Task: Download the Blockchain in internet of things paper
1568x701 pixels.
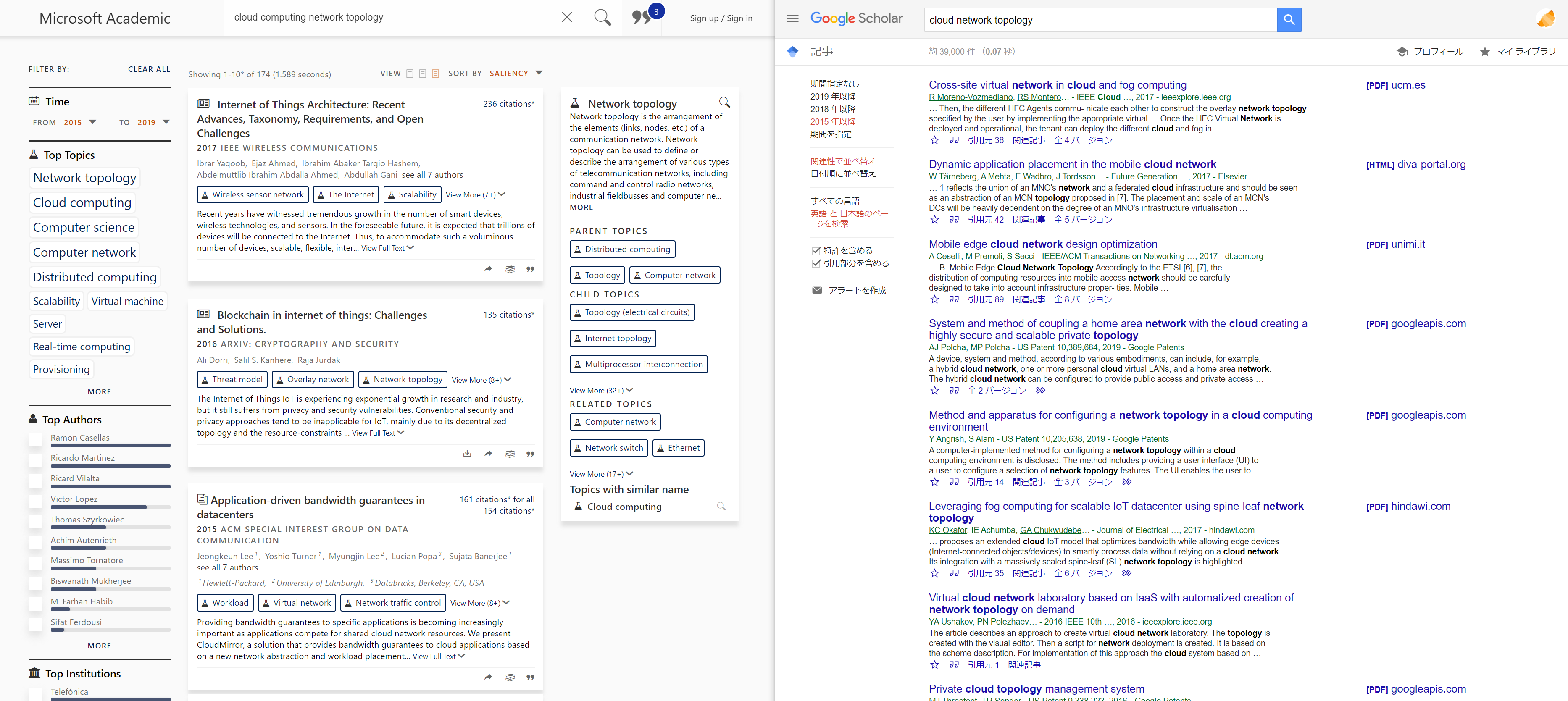Action: pos(467,453)
